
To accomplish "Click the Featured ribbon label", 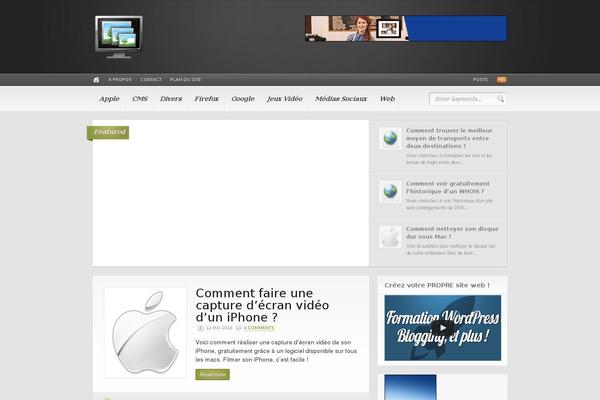I will point(108,132).
